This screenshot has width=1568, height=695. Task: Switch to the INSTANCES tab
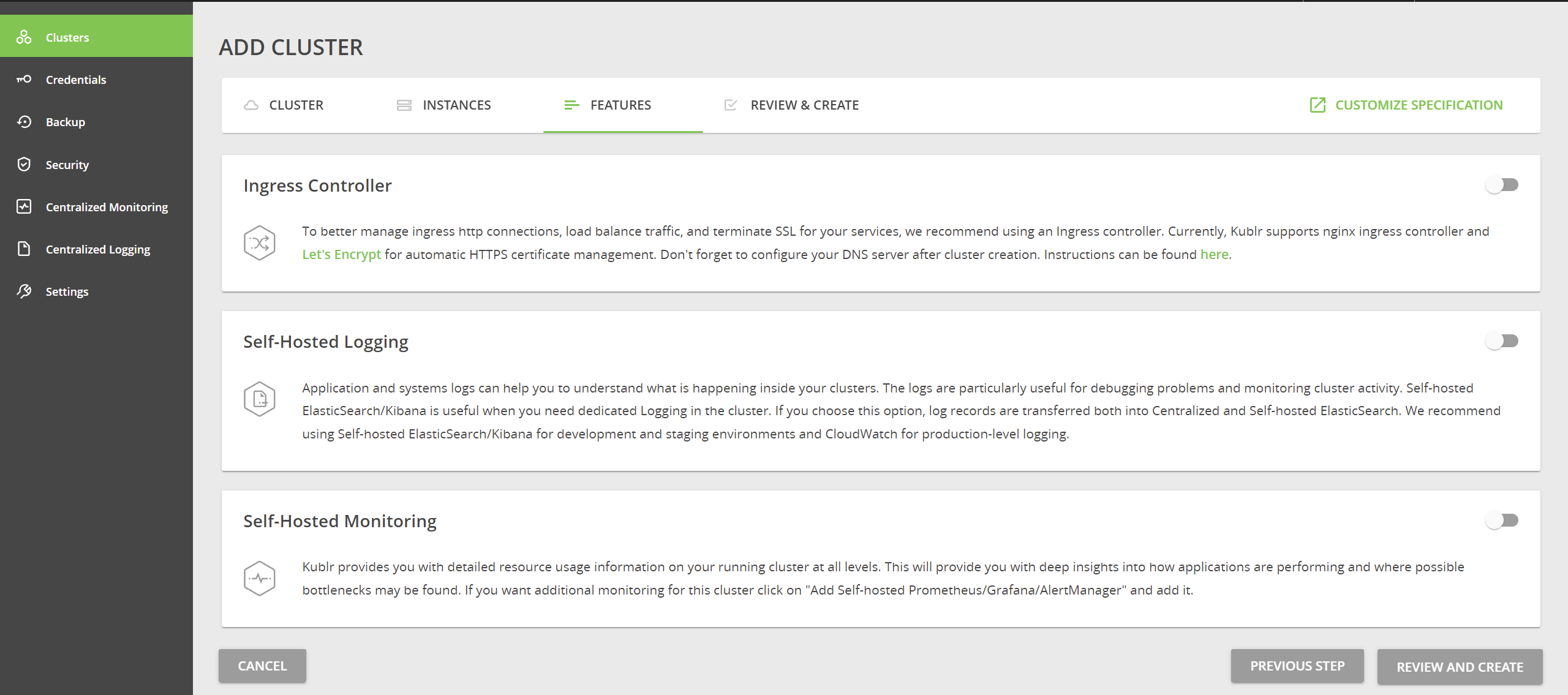pos(444,105)
